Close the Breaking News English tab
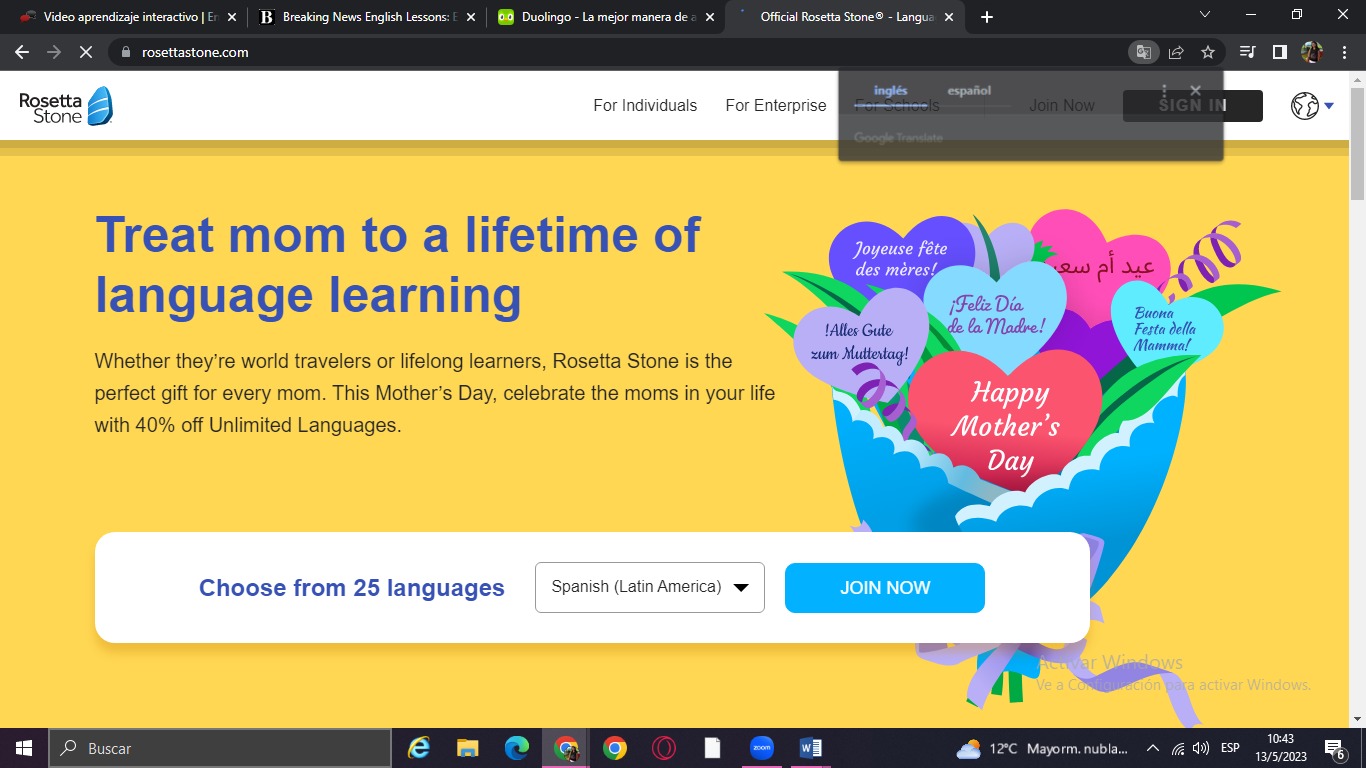Image resolution: width=1366 pixels, height=768 pixels. [x=471, y=17]
